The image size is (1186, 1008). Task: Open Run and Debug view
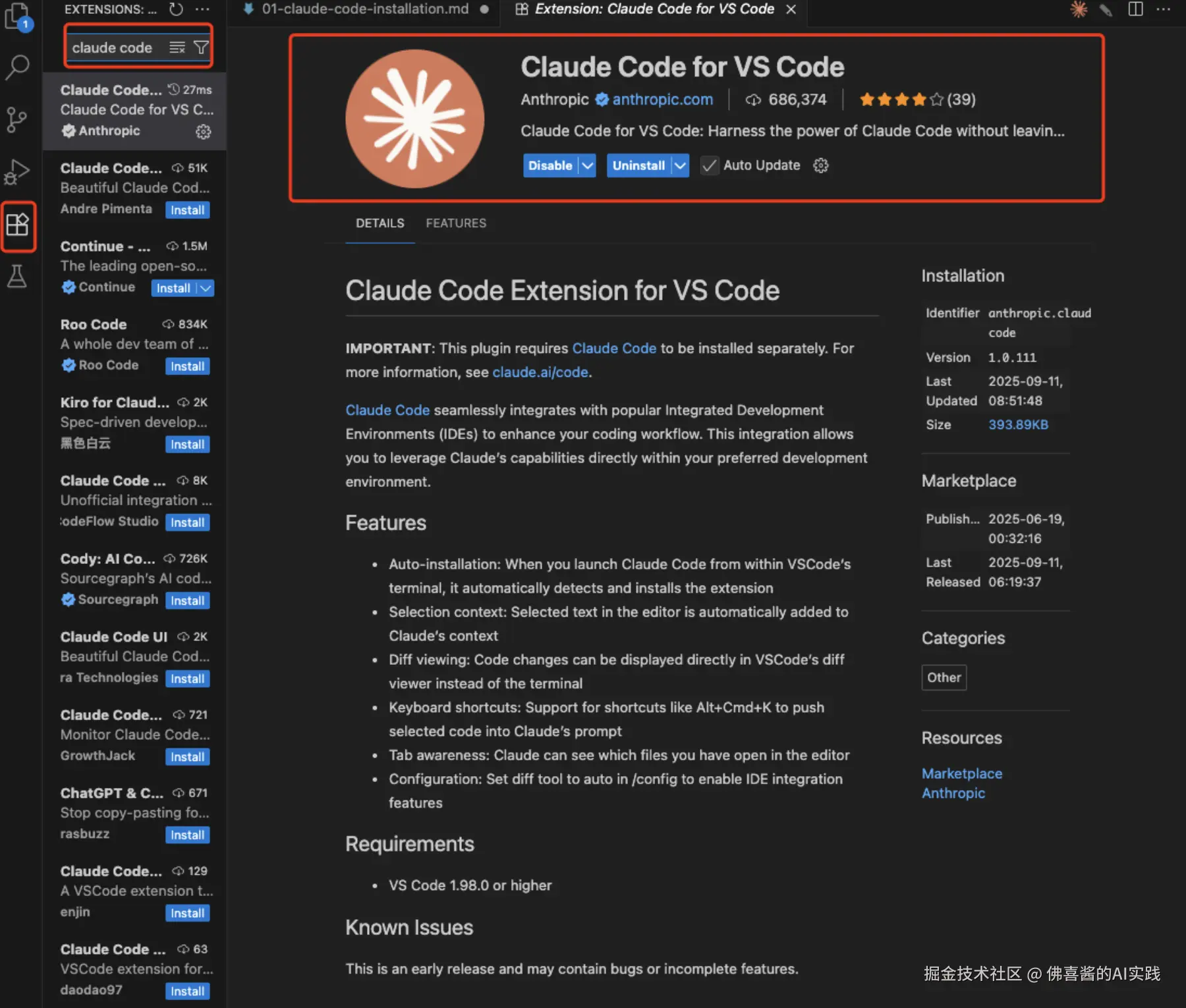pos(17,173)
